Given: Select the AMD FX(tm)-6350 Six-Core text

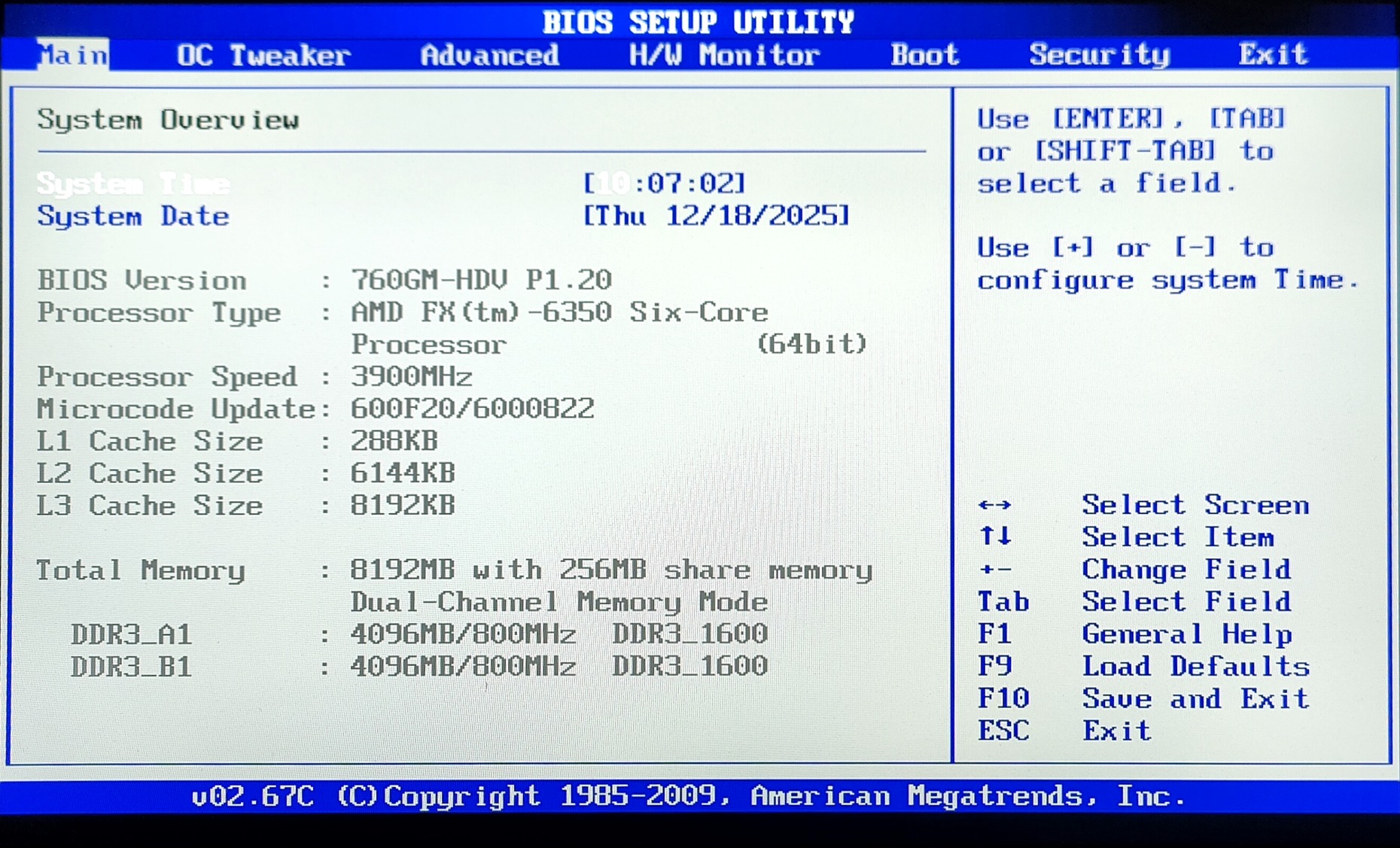Looking at the screenshot, I should click(x=560, y=312).
